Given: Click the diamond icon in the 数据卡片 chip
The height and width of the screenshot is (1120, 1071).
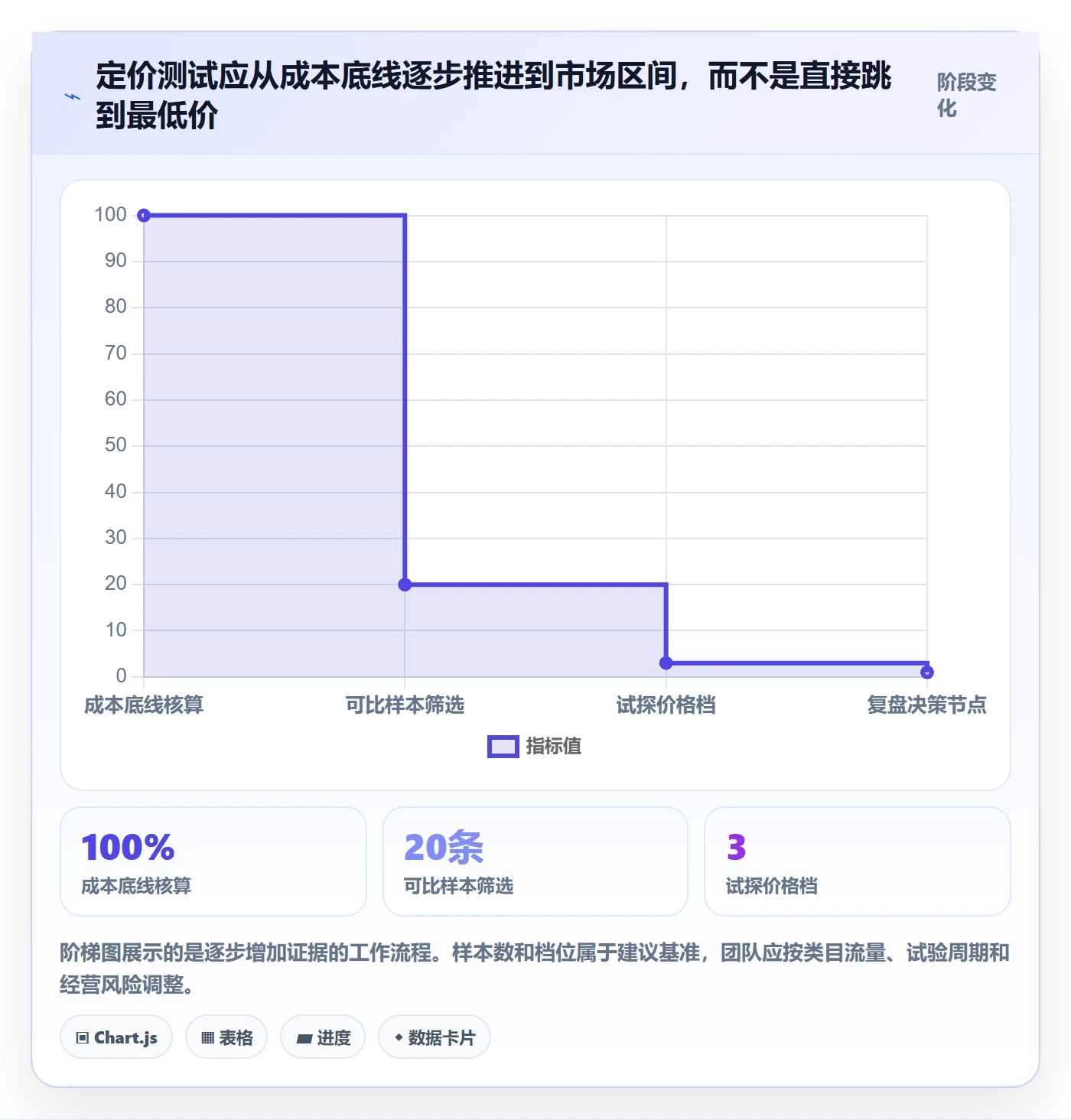Looking at the screenshot, I should pos(399,1037).
